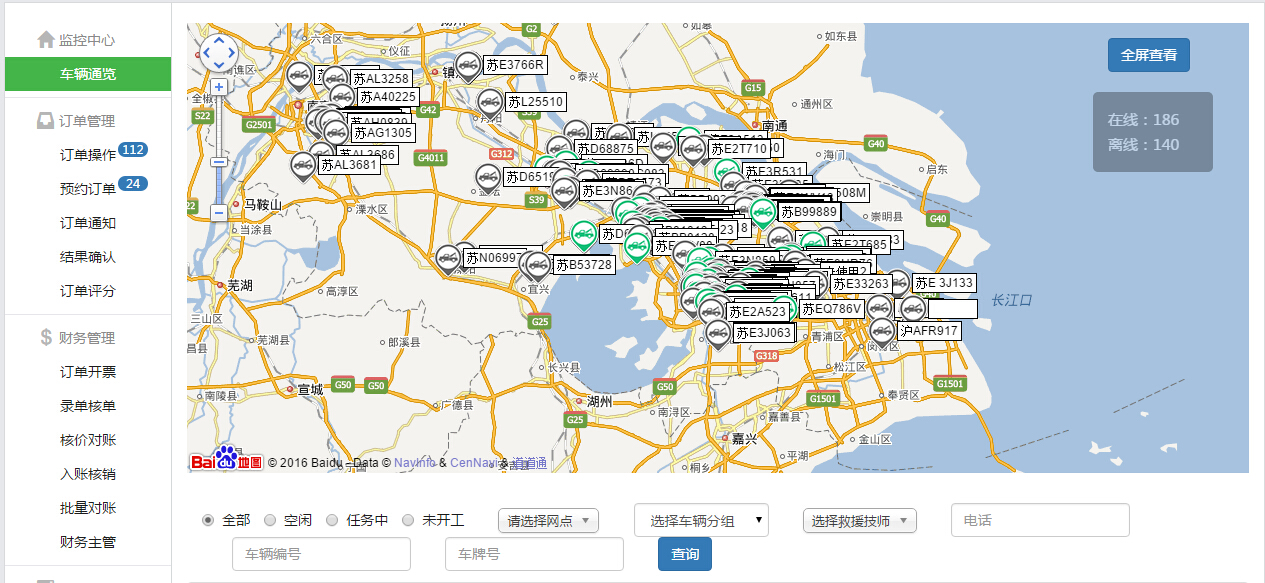Go to 预约订单 menu item
The width and height of the screenshot is (1265, 583).
click(x=88, y=189)
